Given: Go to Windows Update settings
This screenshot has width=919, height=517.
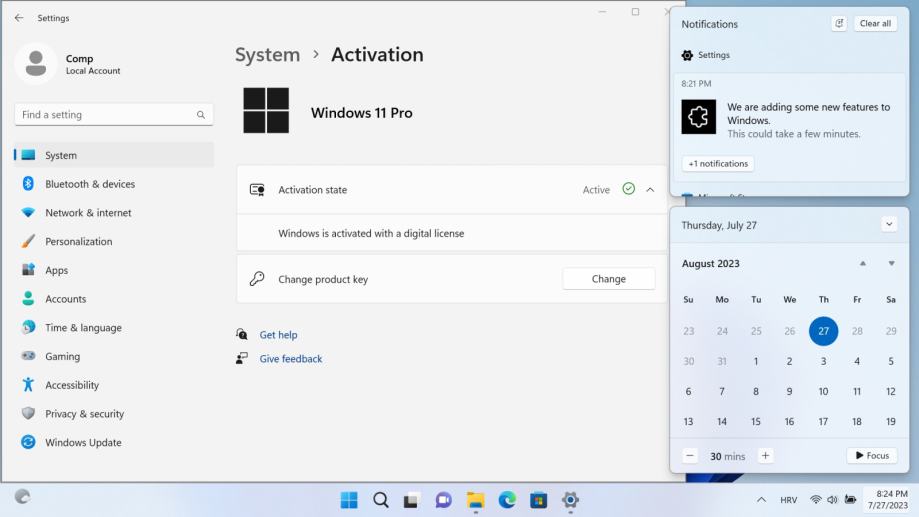Looking at the screenshot, I should click(x=83, y=443).
